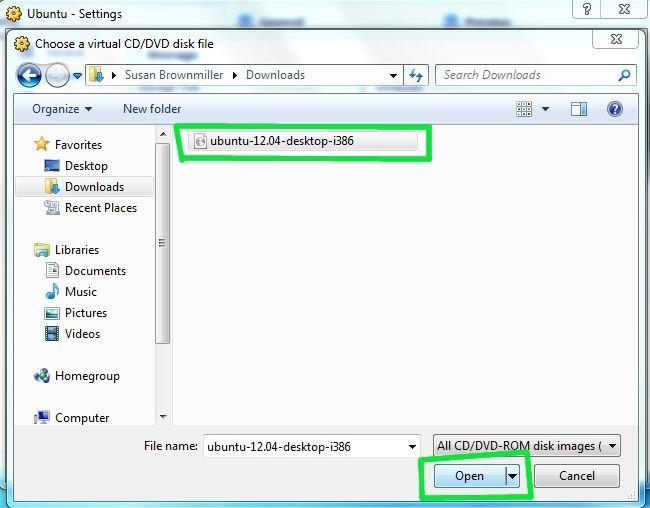Open Recent Places
The height and width of the screenshot is (508, 650).
click(x=101, y=208)
